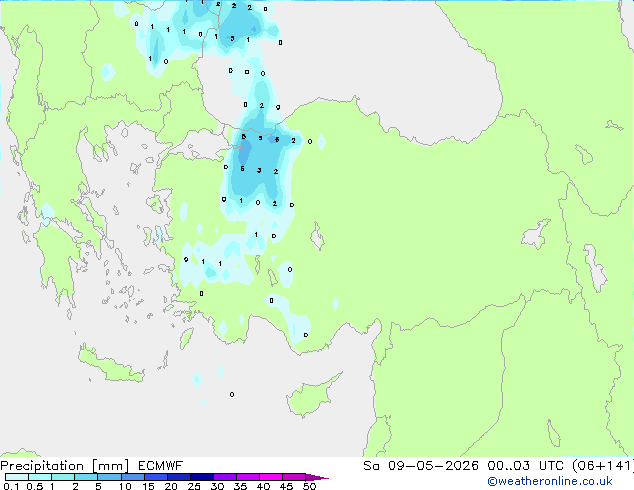Select the 40–45 mm magenta legend swatch
634x490 pixels.
point(271,477)
